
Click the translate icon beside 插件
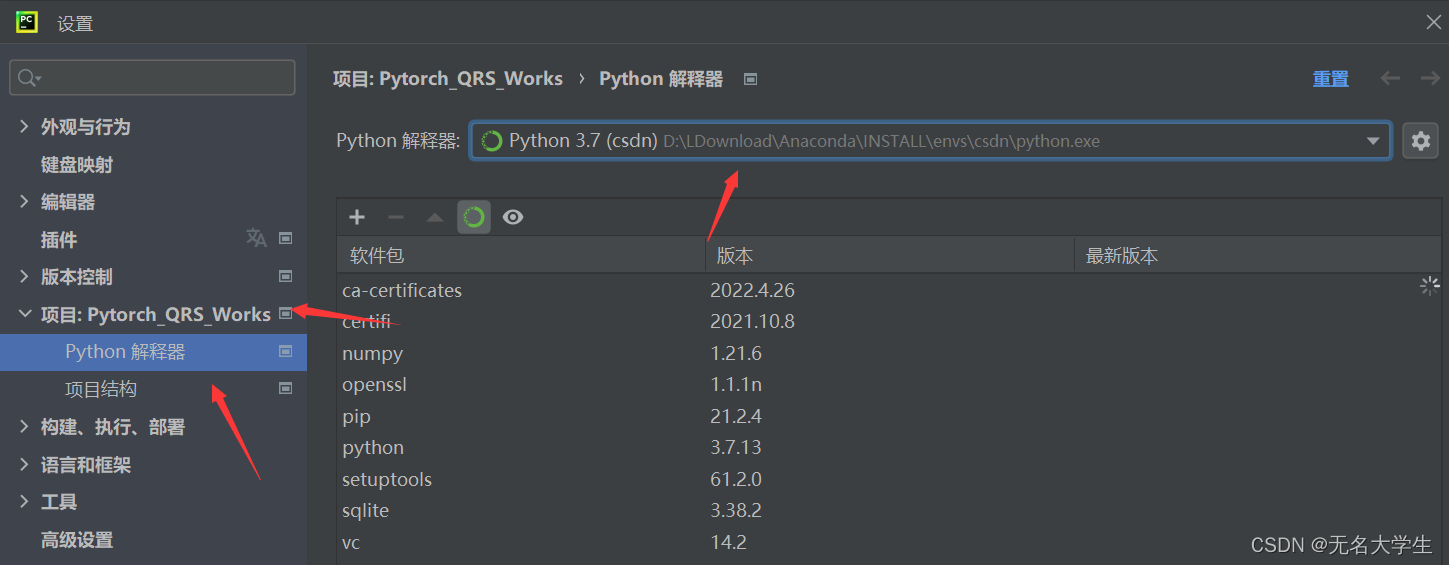(x=256, y=238)
